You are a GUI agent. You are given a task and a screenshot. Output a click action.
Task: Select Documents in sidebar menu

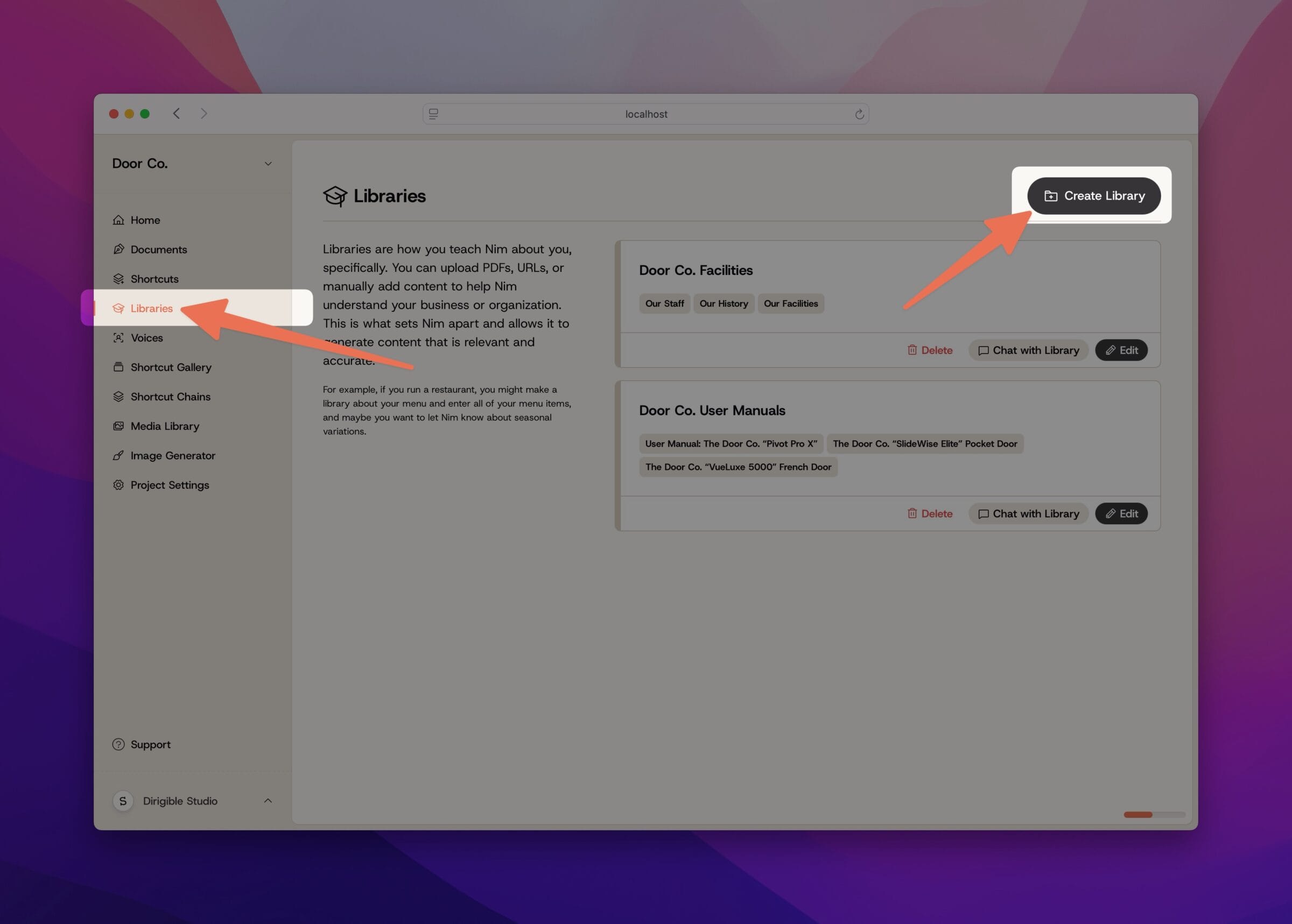click(159, 249)
